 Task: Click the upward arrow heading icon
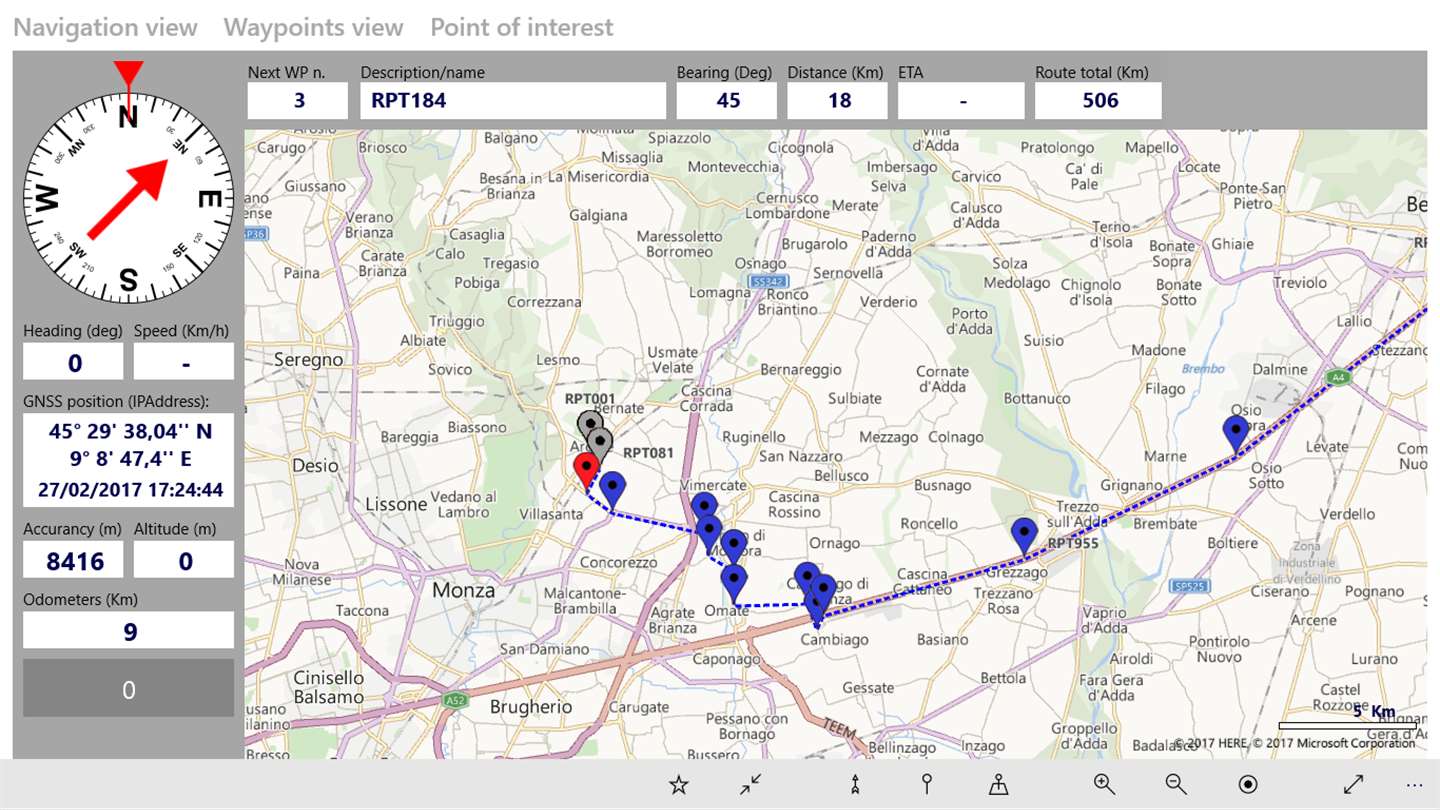click(855, 785)
